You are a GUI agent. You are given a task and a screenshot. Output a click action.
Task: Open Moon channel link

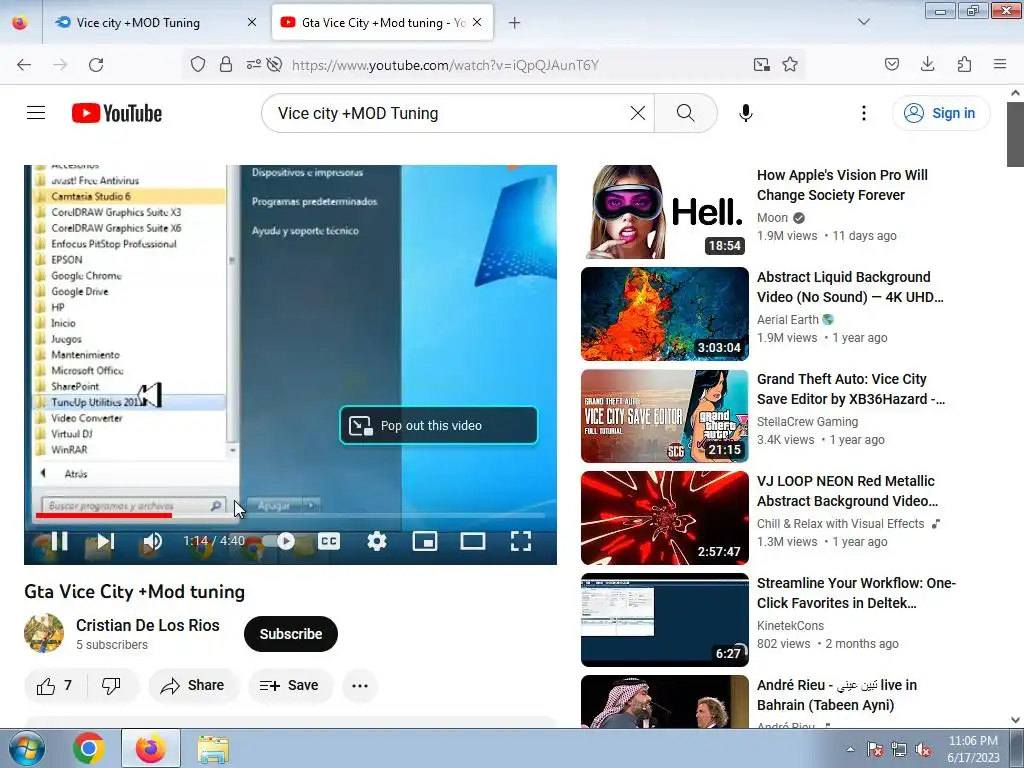[x=772, y=218]
